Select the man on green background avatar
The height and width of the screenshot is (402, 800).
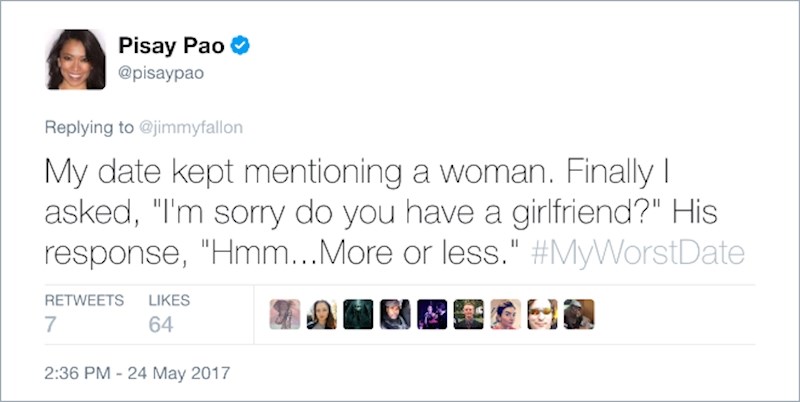[x=468, y=314]
